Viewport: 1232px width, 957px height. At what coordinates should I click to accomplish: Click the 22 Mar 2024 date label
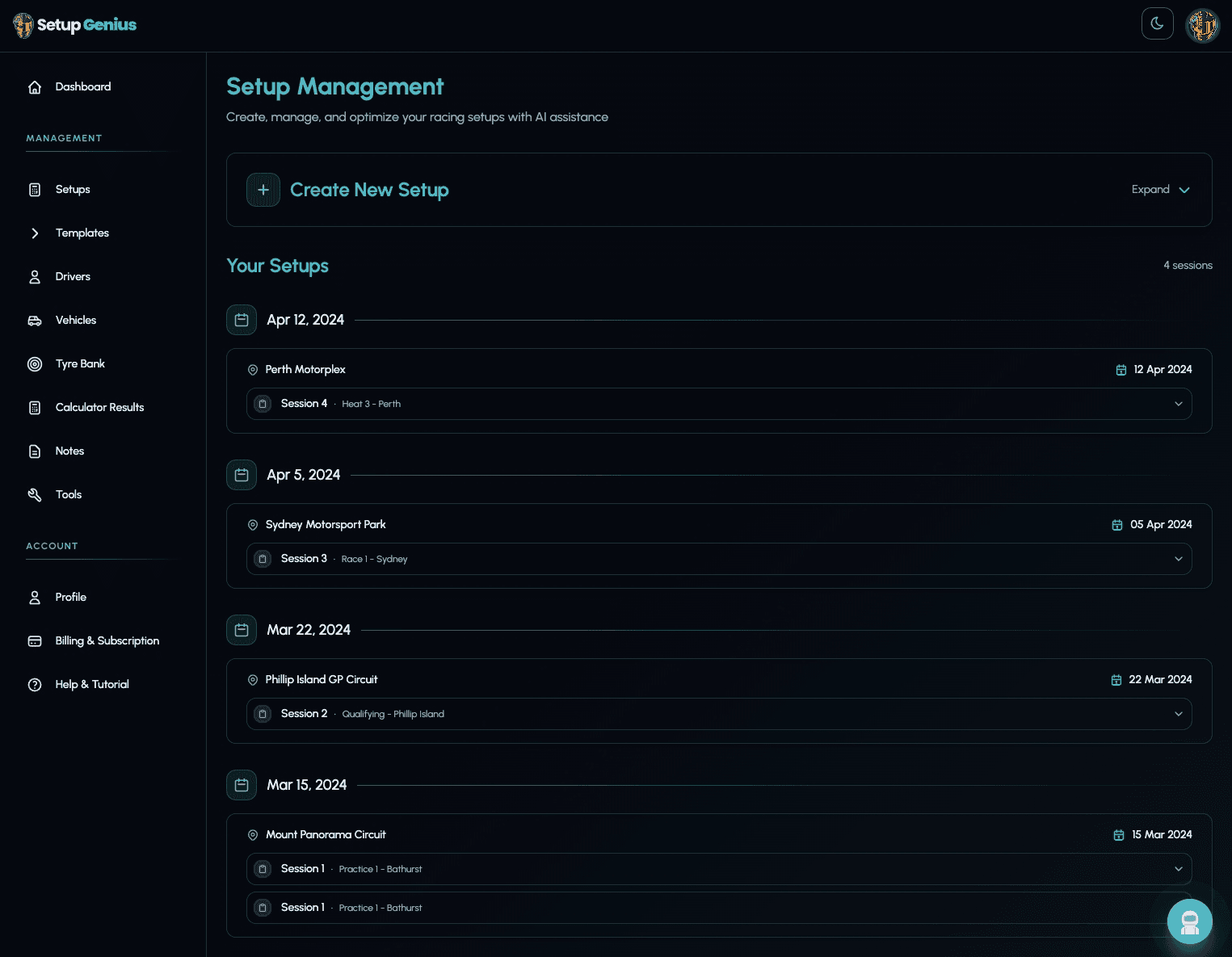1160,680
